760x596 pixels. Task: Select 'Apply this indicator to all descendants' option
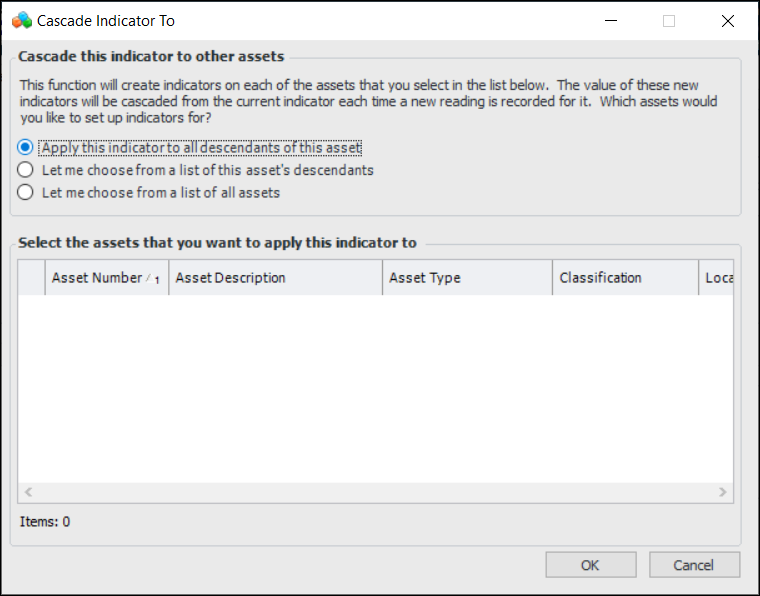pyautogui.click(x=26, y=148)
